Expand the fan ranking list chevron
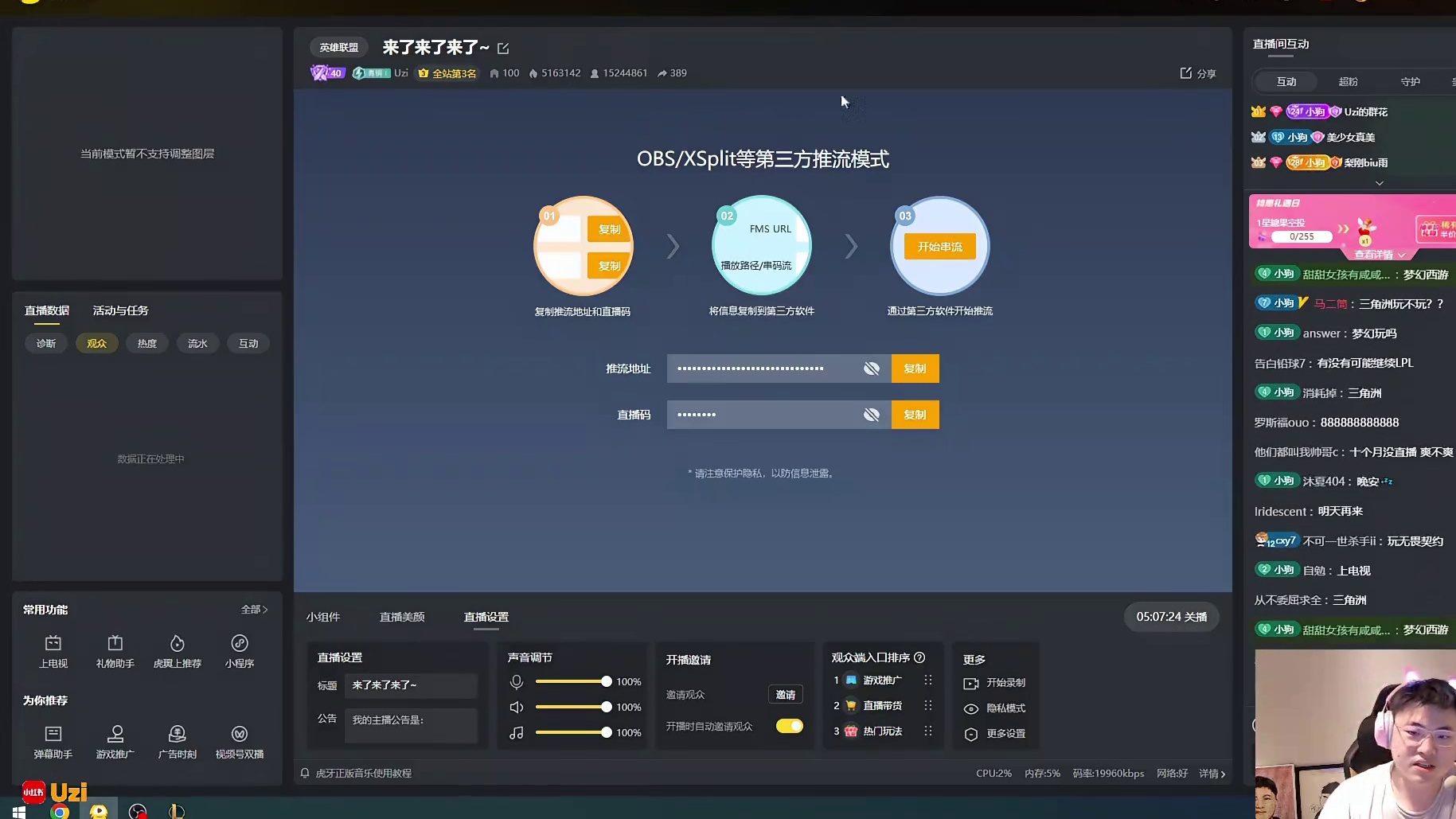The height and width of the screenshot is (819, 1456). pos(1379,183)
